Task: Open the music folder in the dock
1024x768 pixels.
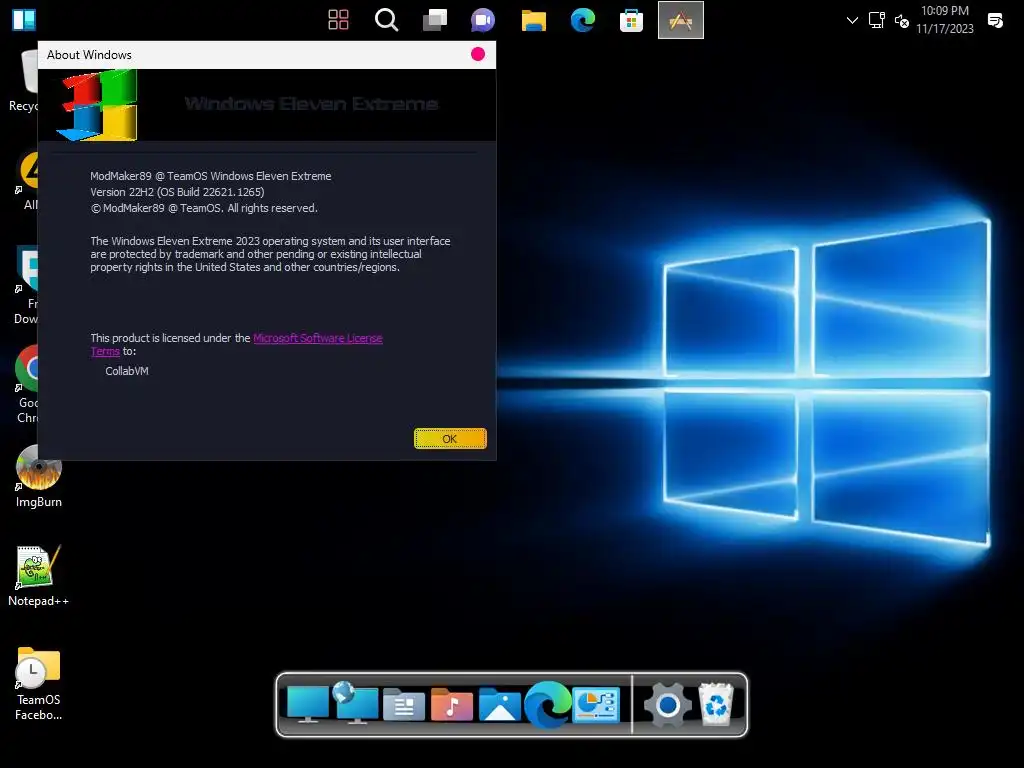Action: pos(452,705)
